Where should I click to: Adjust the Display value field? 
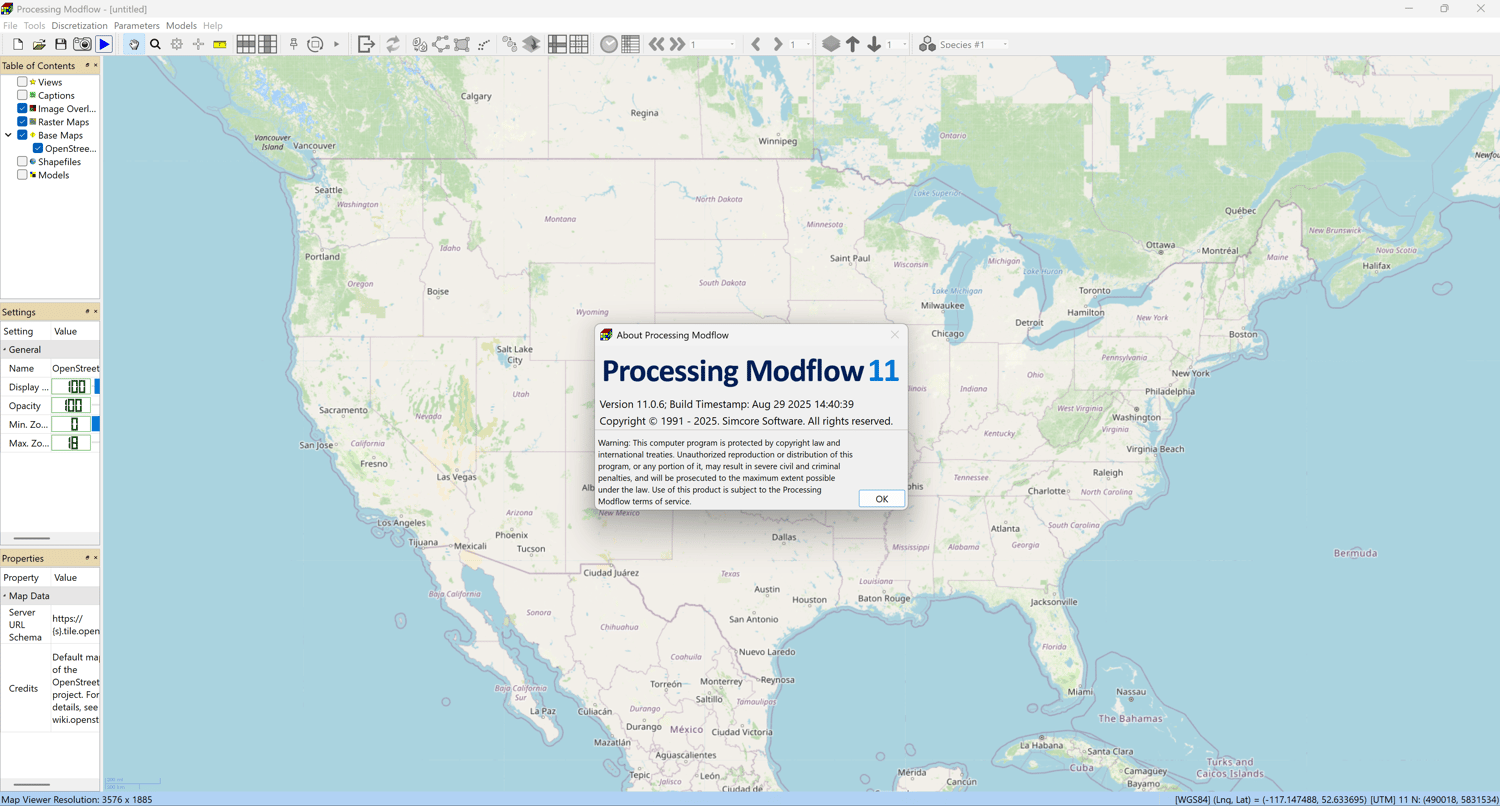click(x=71, y=387)
